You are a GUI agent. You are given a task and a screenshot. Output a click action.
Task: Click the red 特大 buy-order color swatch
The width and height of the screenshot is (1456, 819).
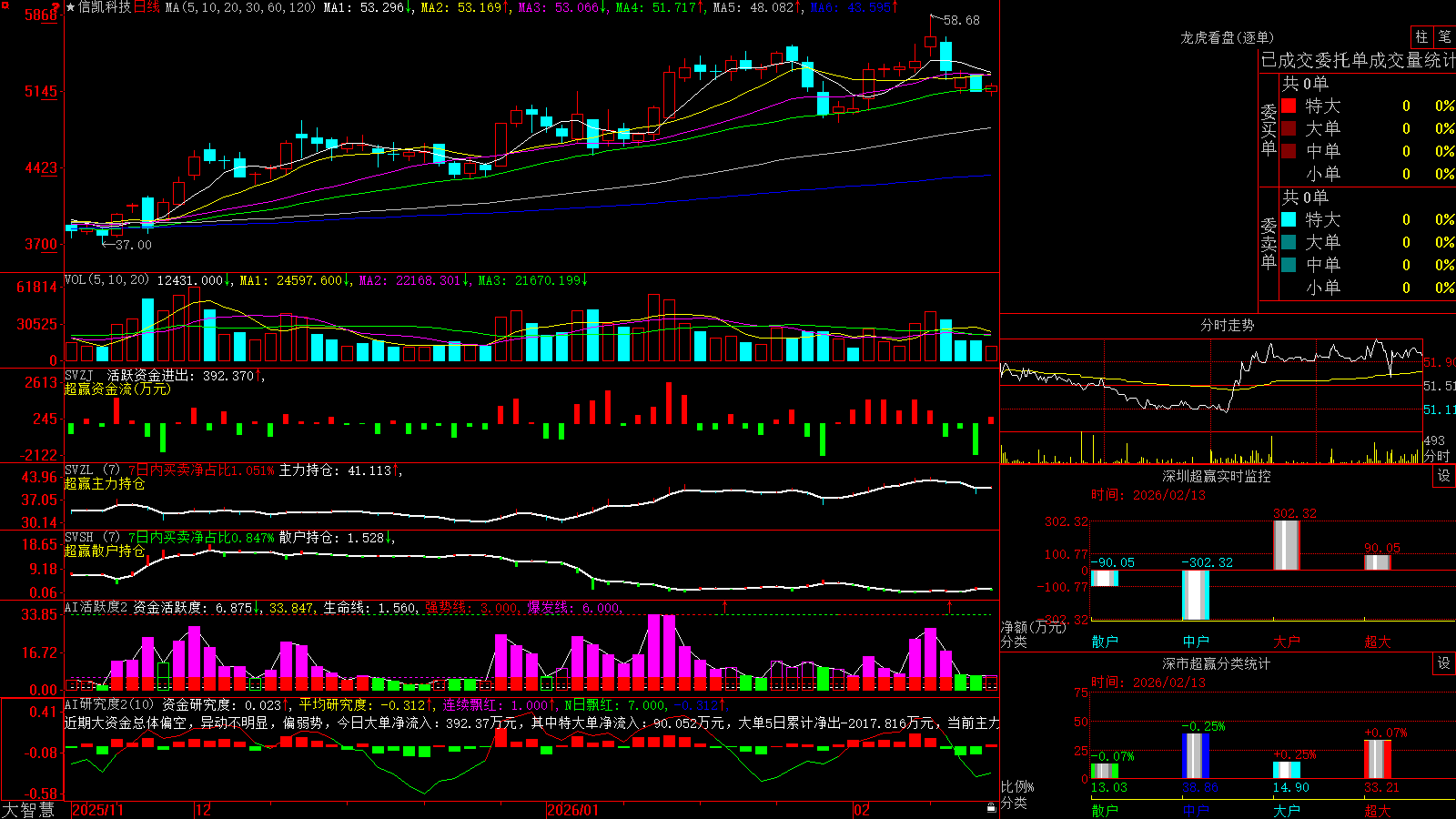[1289, 106]
